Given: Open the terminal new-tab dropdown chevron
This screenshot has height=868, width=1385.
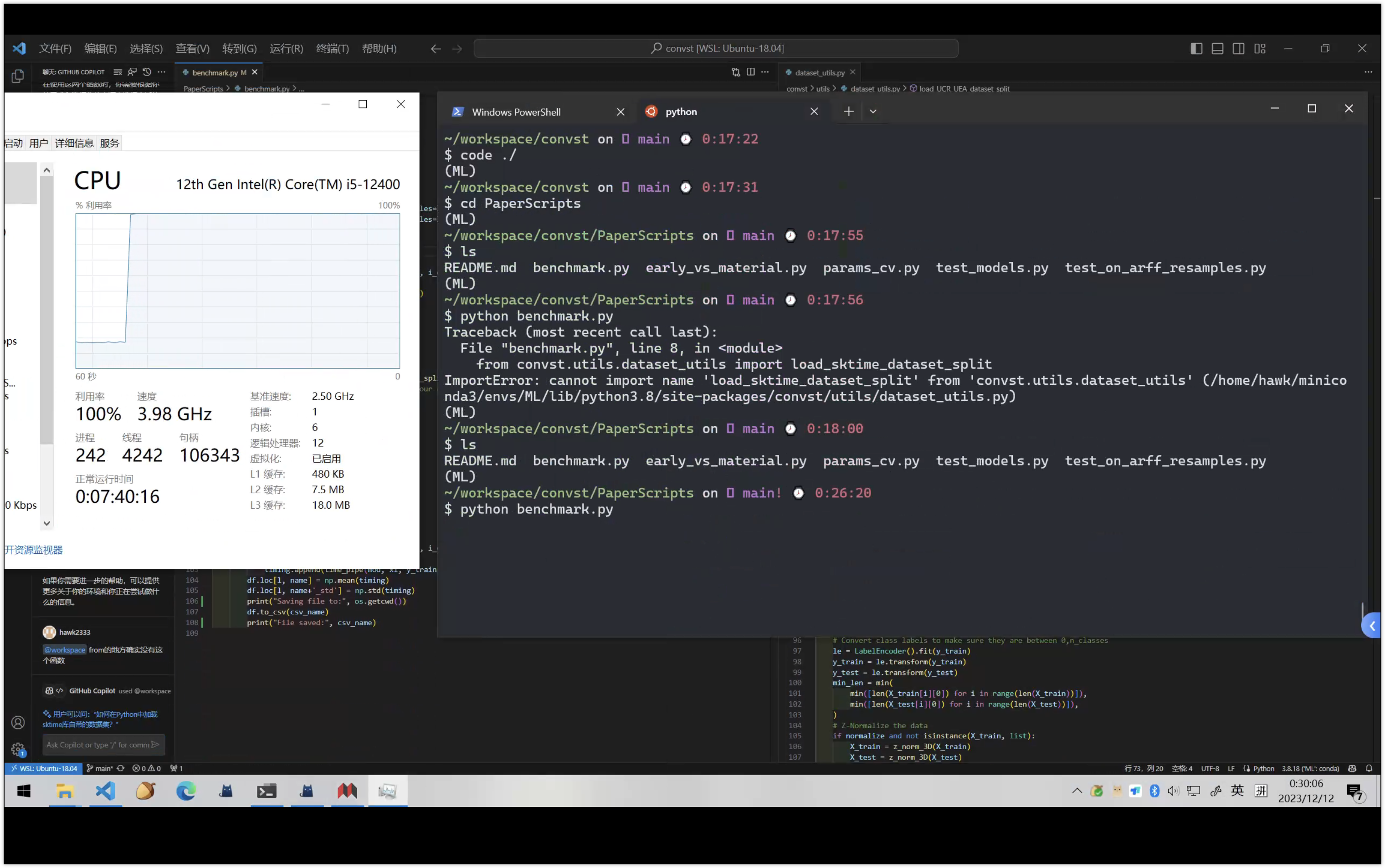Looking at the screenshot, I should click(x=873, y=112).
